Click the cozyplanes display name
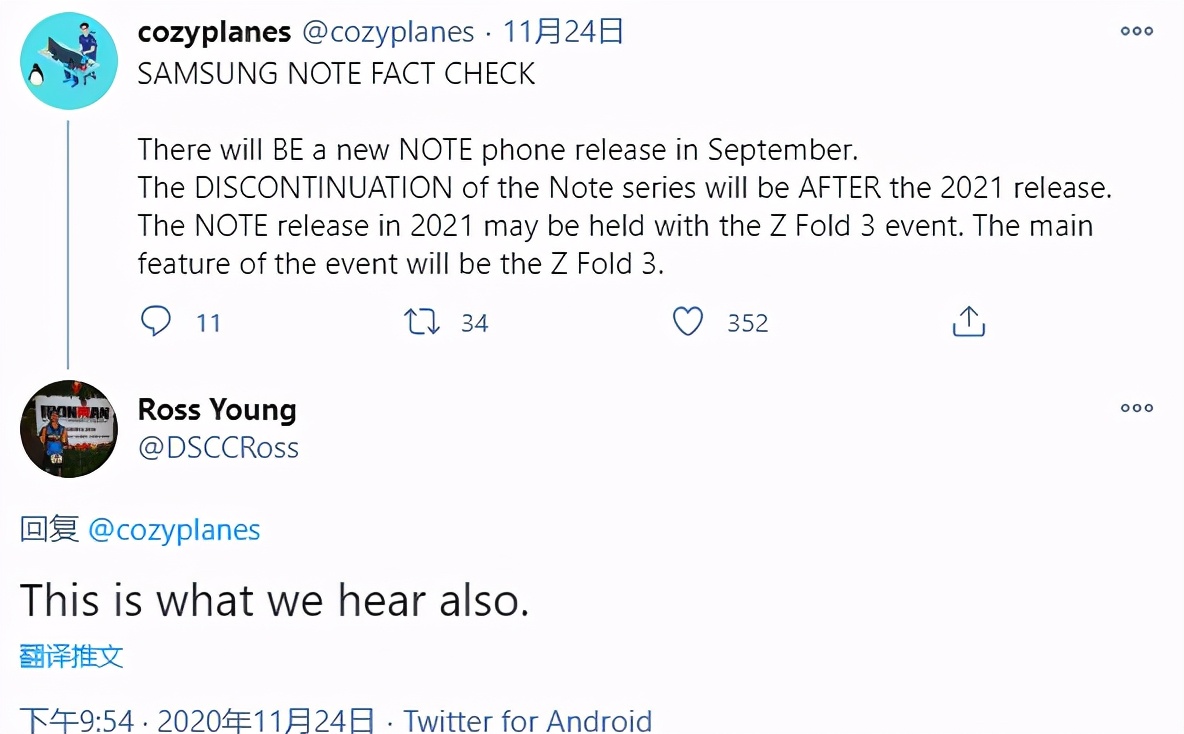1184x734 pixels. 214,32
